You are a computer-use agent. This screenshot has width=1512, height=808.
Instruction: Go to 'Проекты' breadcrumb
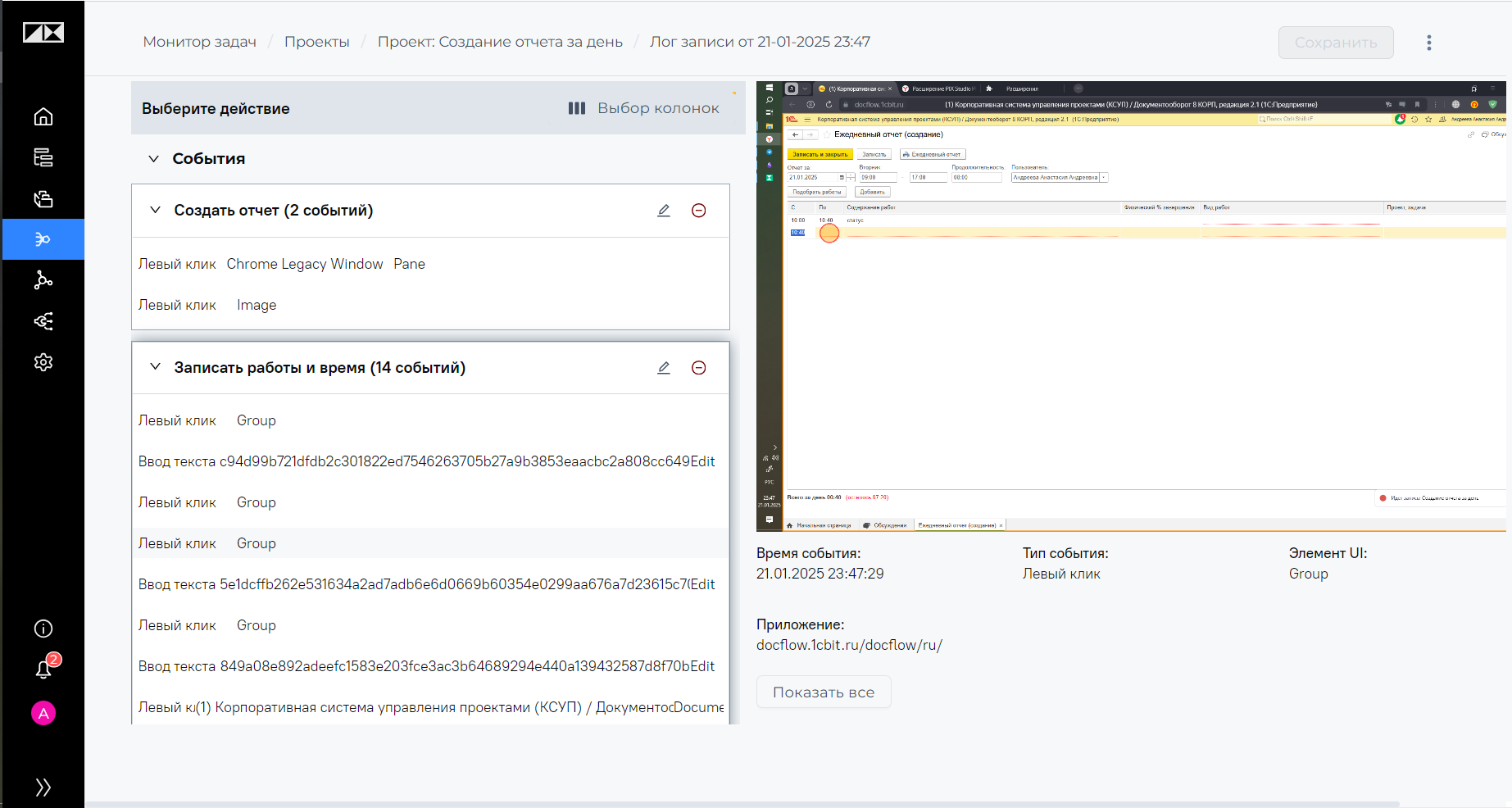tap(317, 42)
